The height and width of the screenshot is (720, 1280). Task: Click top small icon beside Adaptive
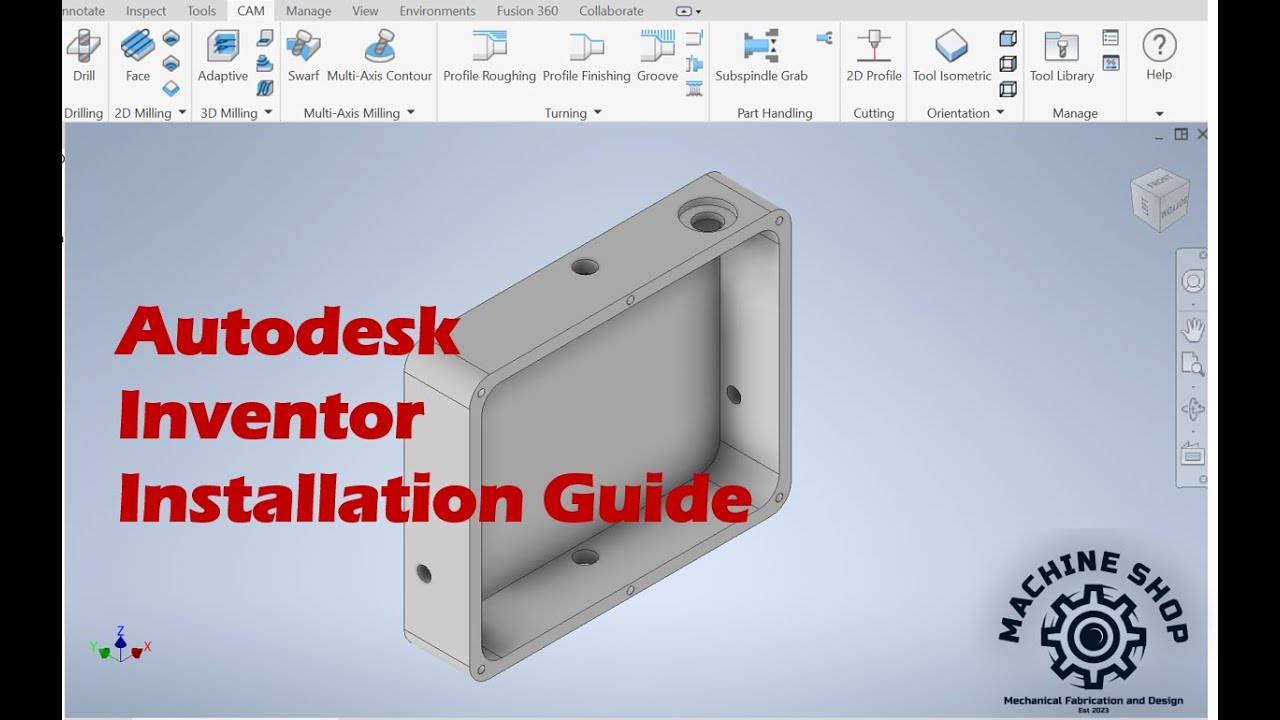click(x=265, y=38)
